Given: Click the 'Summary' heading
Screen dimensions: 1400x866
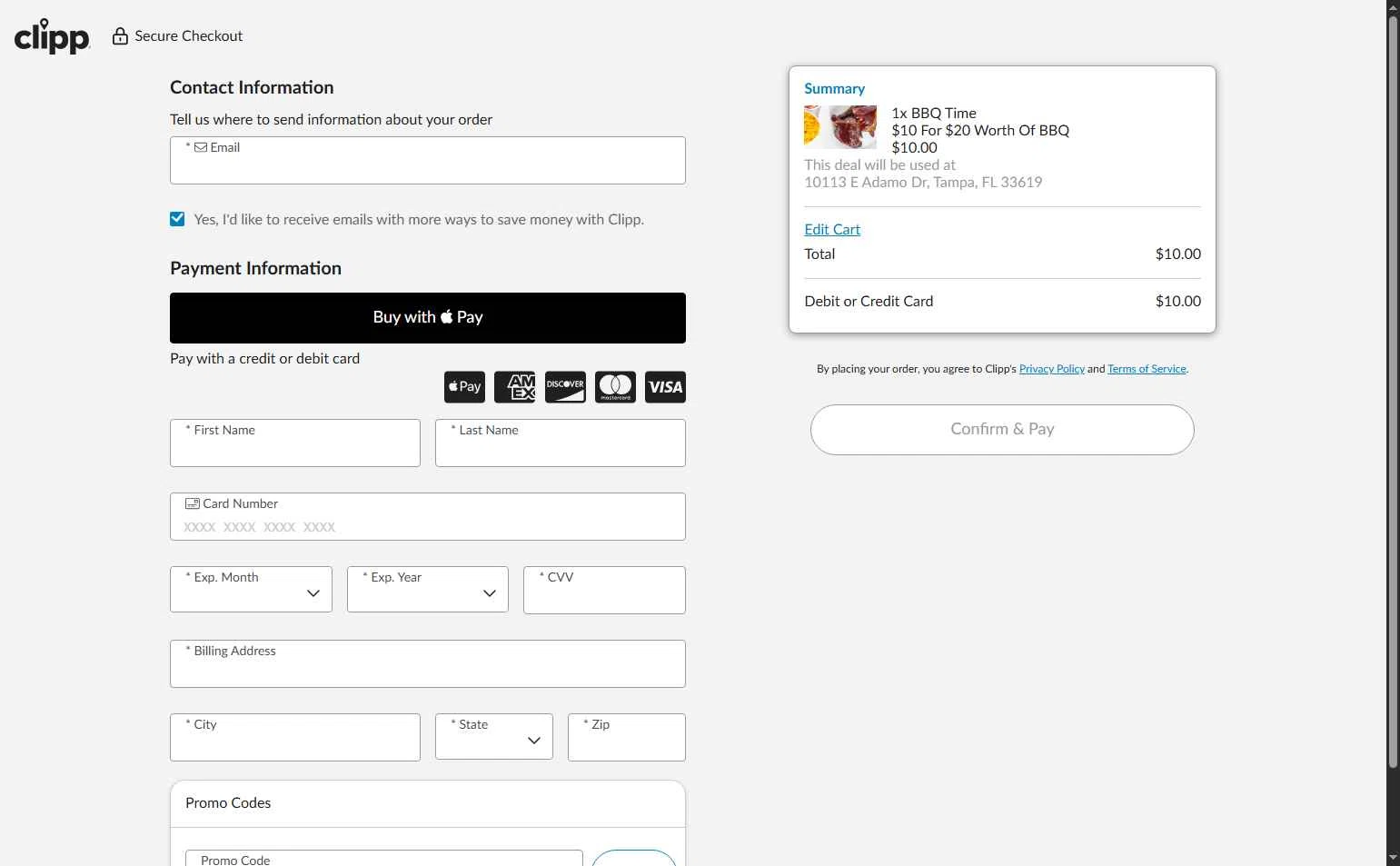Looking at the screenshot, I should coord(834,88).
